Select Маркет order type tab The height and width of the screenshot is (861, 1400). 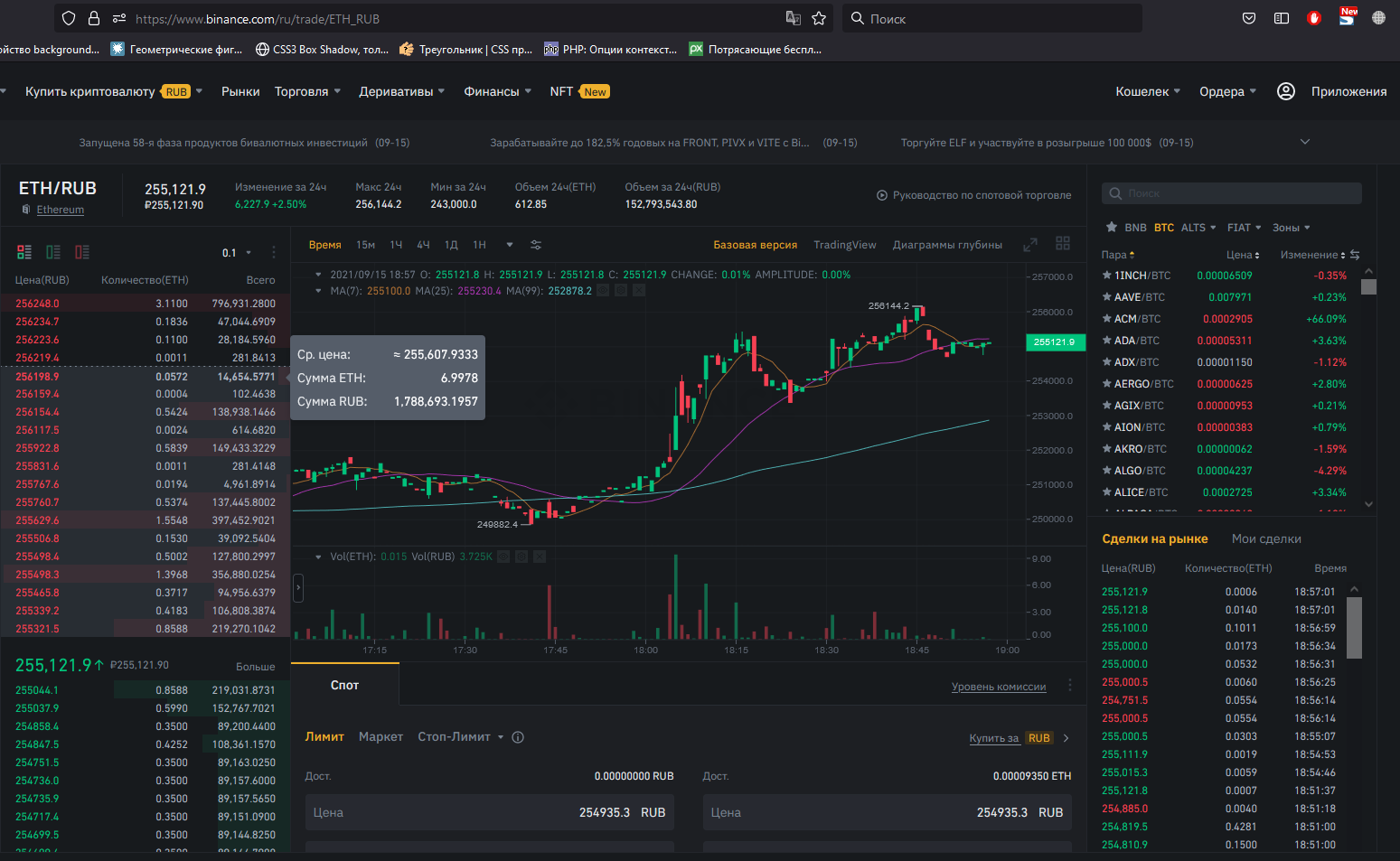coord(381,737)
